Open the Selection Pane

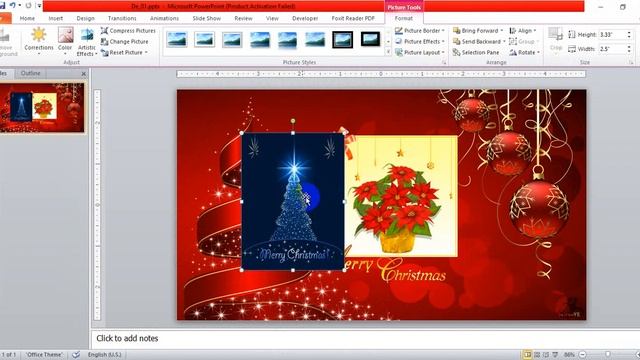coord(476,53)
